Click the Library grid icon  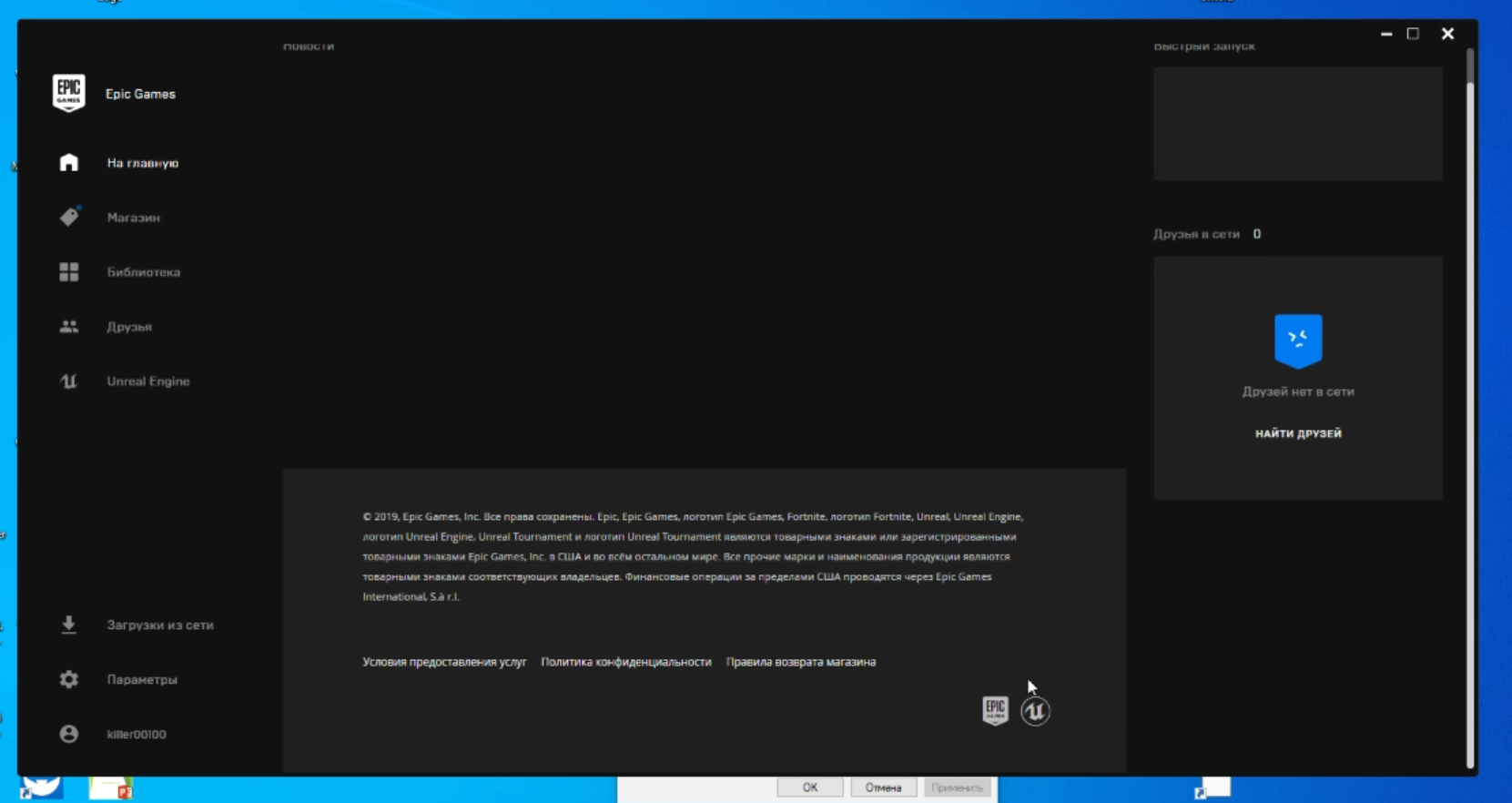tap(69, 272)
